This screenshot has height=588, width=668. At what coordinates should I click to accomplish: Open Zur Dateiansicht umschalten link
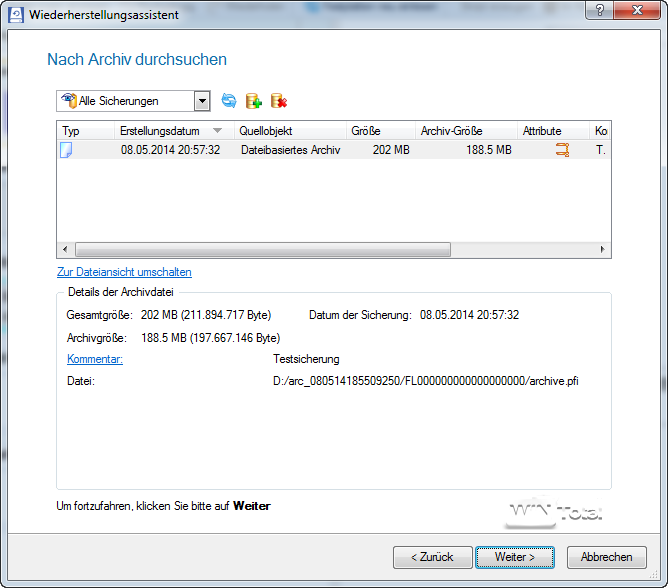click(x=124, y=272)
